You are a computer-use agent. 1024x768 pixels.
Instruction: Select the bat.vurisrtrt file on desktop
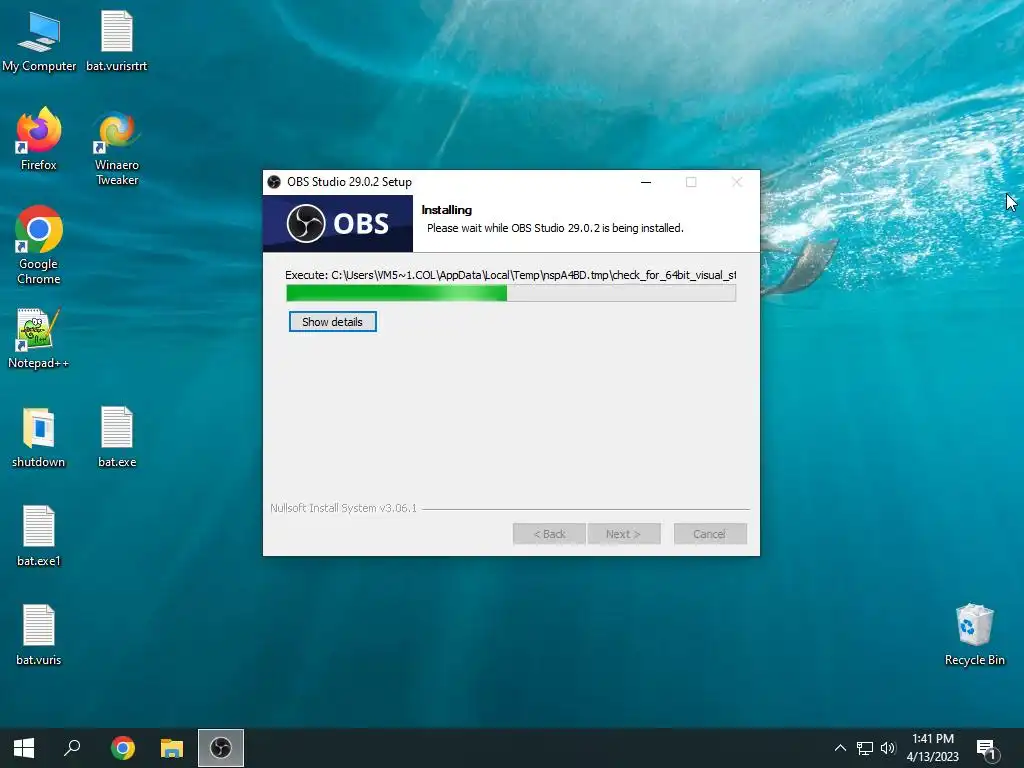pos(117,41)
